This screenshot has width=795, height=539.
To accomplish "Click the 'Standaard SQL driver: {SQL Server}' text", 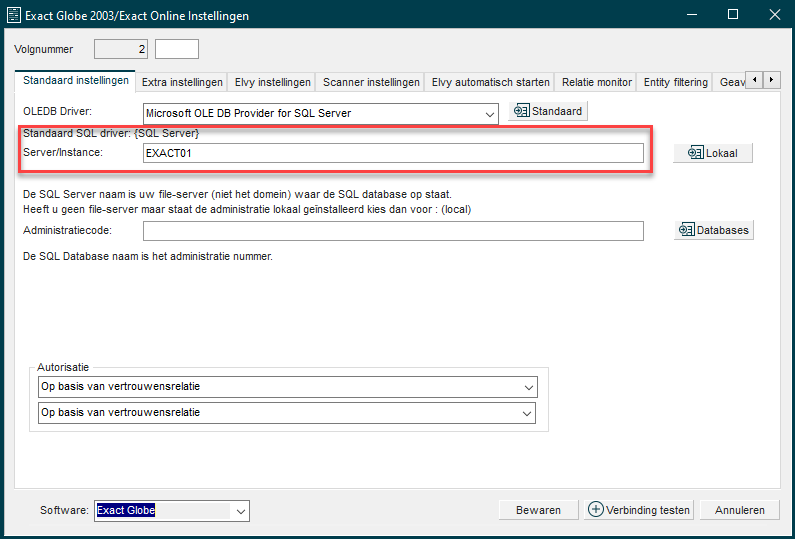I will (x=111, y=134).
